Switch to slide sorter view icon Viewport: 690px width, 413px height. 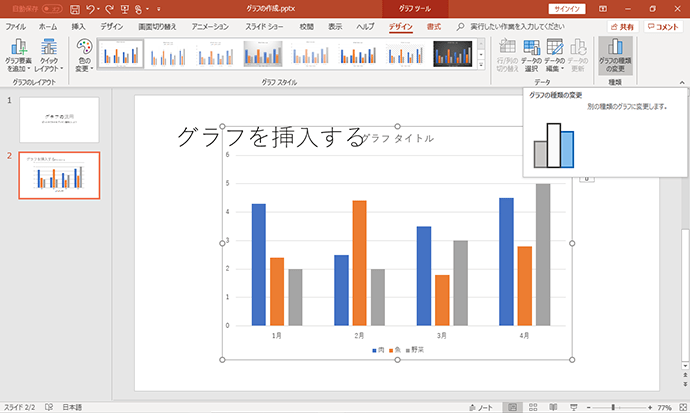point(533,407)
